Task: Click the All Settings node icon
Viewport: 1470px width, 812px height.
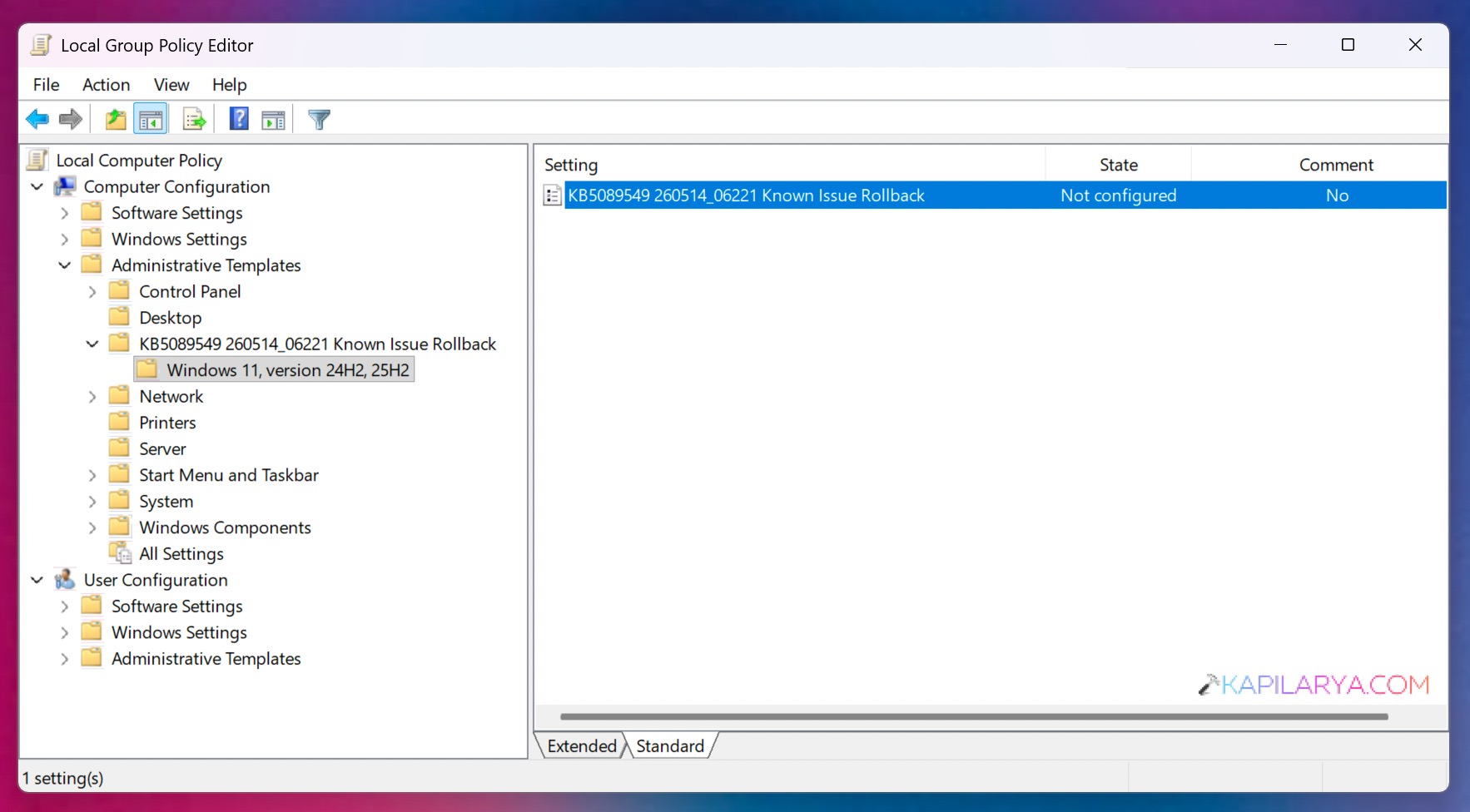Action: (121, 552)
